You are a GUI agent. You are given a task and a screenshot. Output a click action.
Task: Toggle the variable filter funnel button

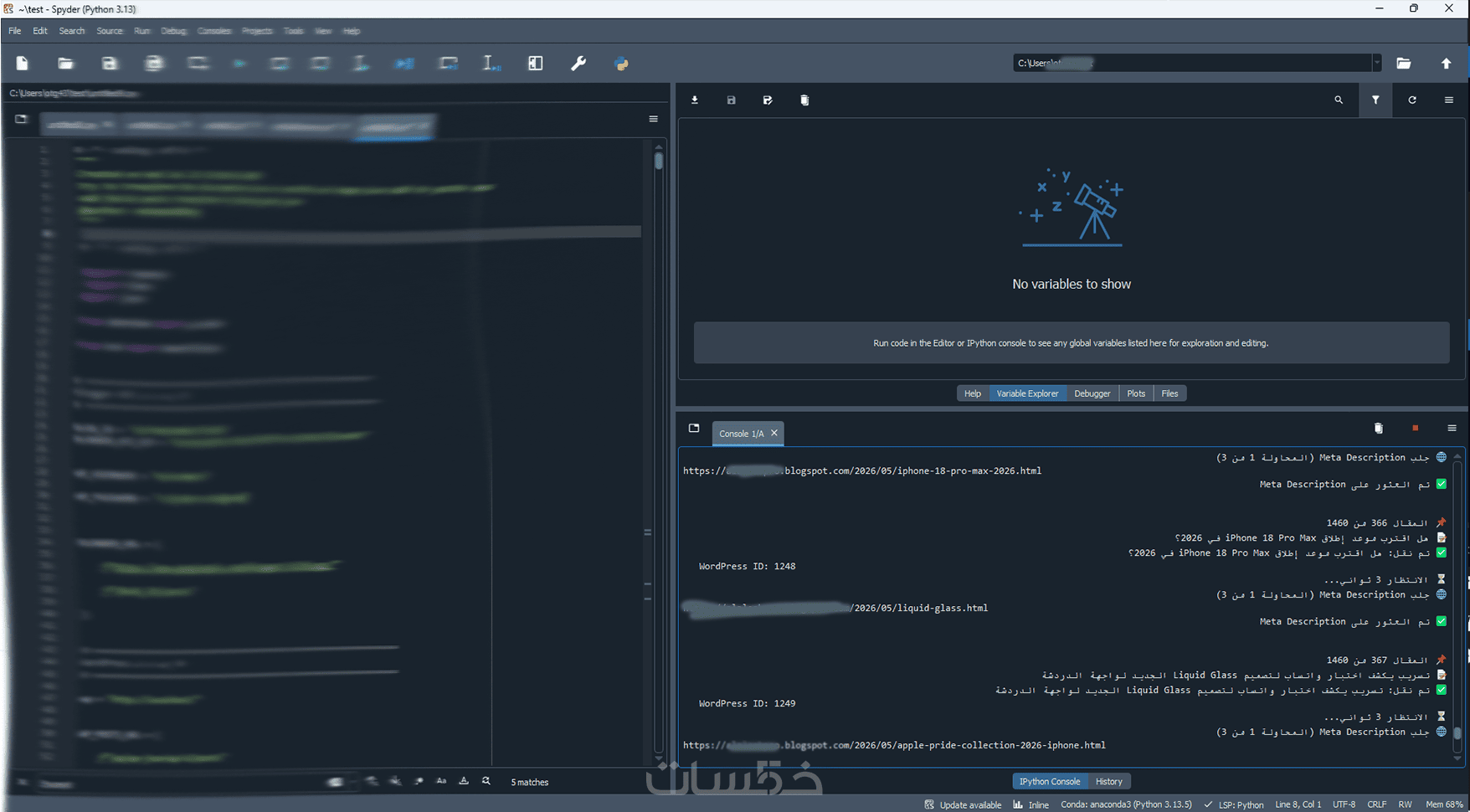(x=1375, y=100)
